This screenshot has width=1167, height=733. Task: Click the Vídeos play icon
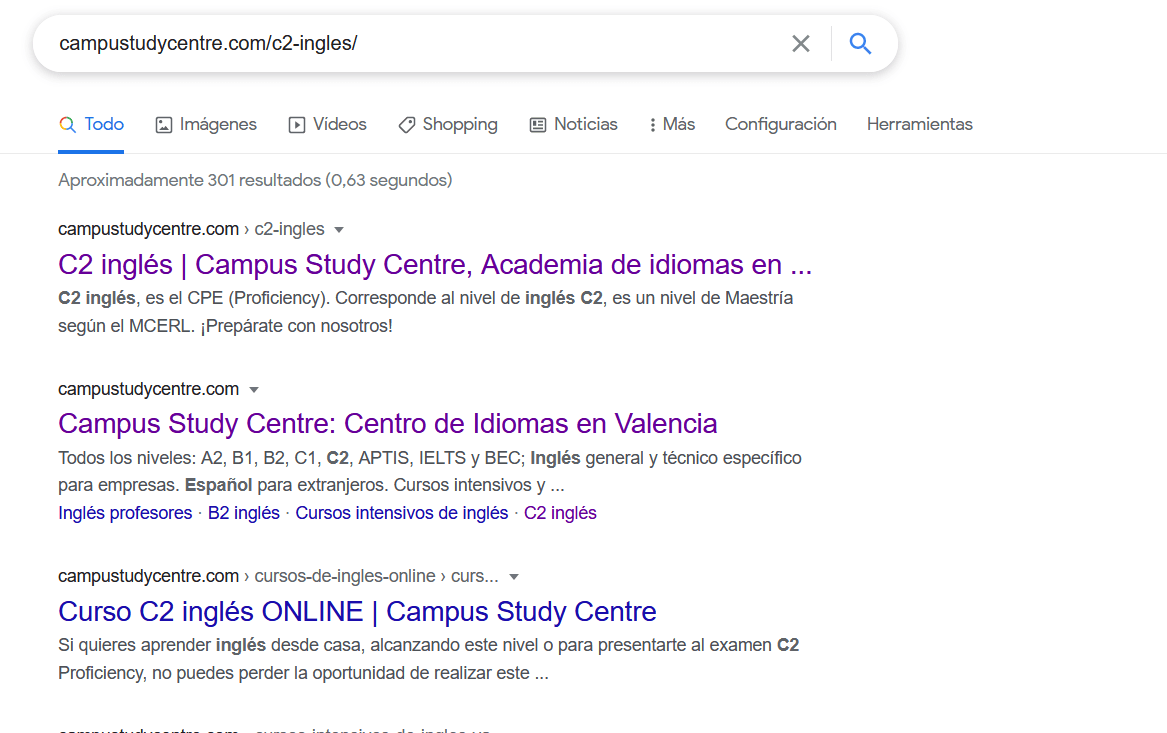point(297,125)
